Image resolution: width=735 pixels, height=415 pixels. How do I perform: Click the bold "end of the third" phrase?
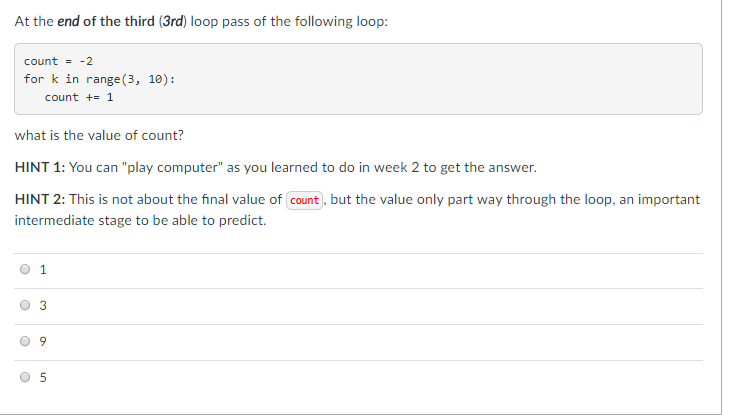[x=106, y=22]
